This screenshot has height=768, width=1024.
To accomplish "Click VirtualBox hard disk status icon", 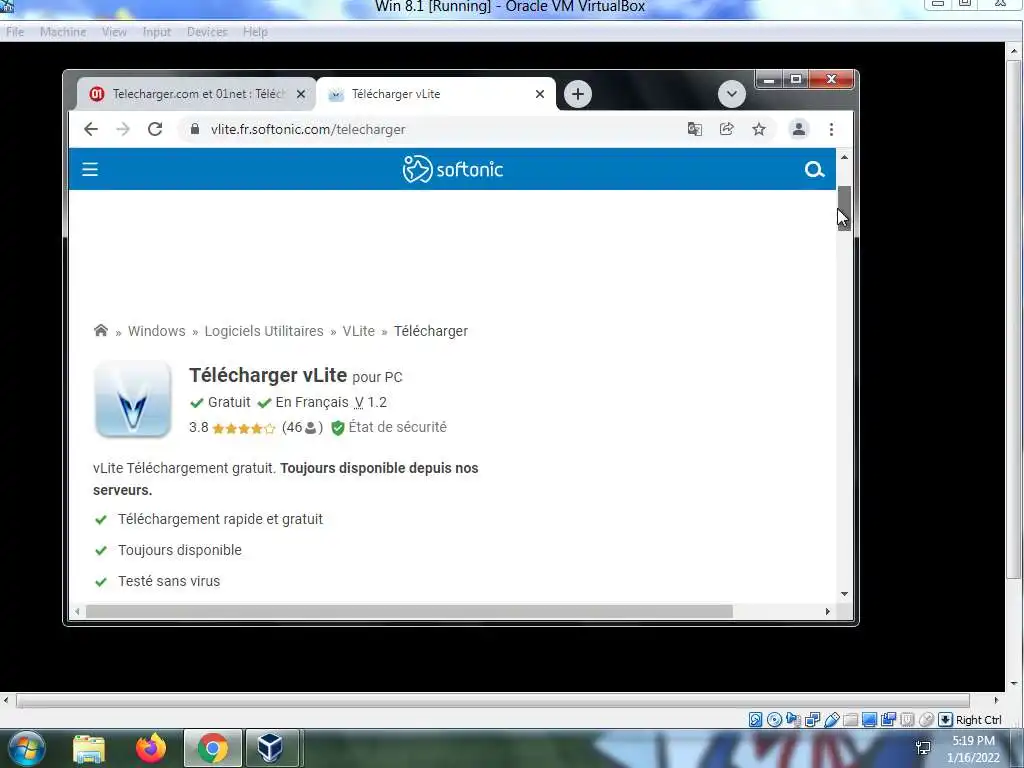I will pos(756,720).
